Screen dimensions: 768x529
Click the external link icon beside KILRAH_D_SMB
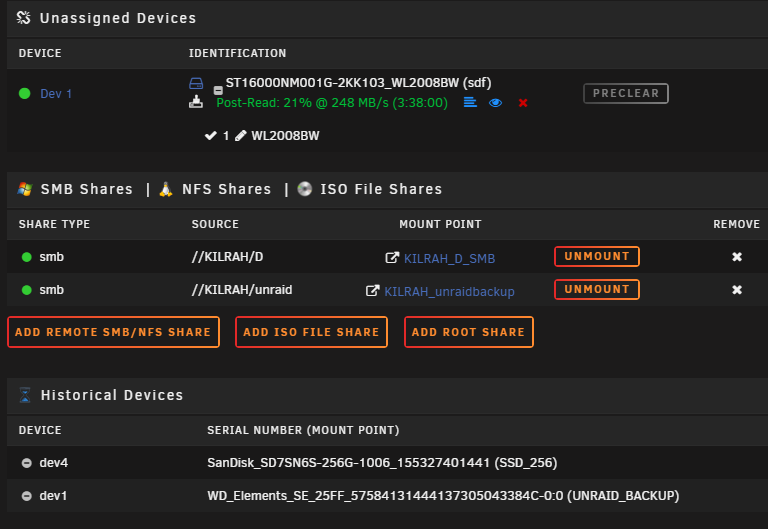[392, 258]
